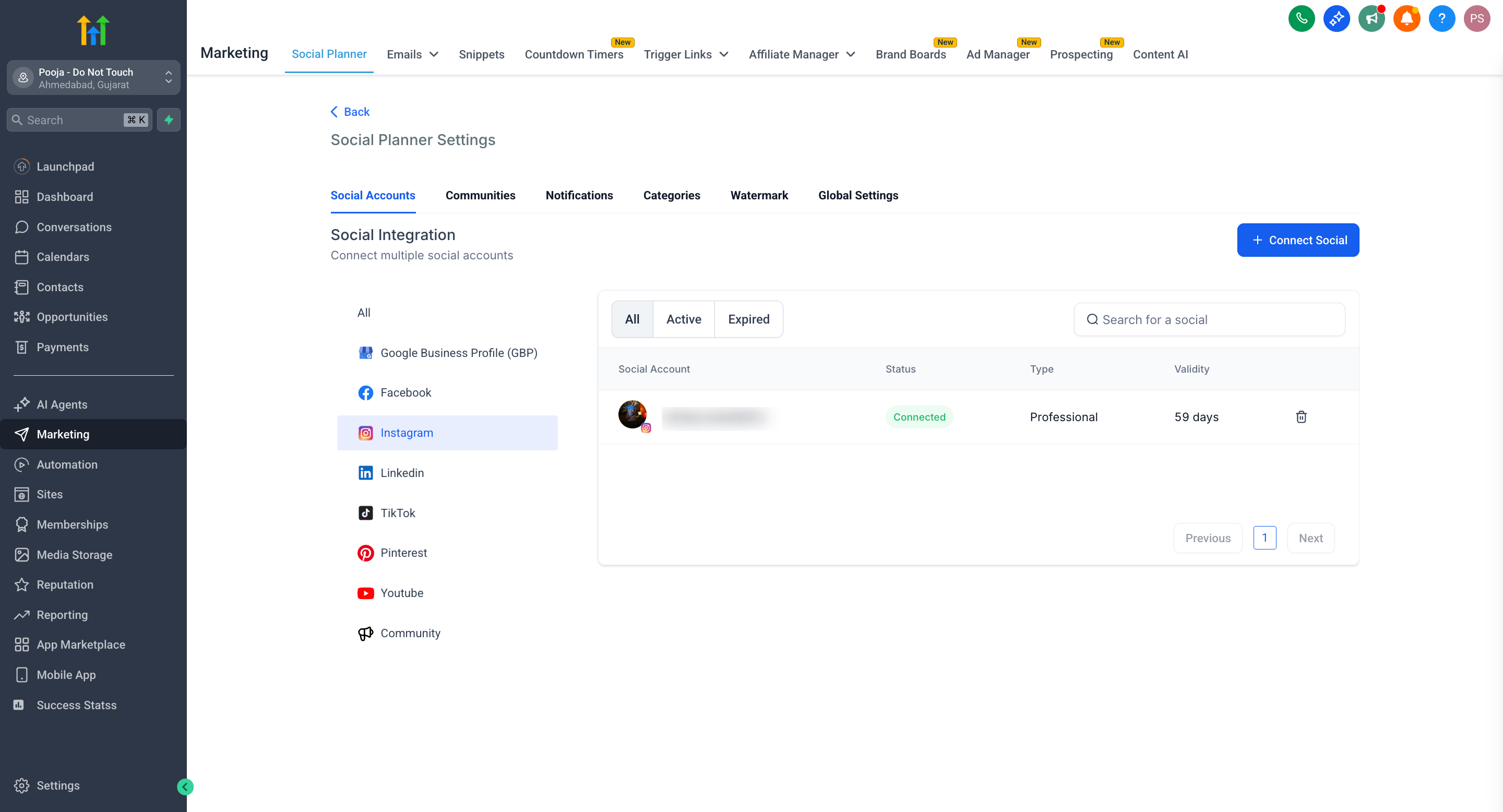The image size is (1503, 812).
Task: Click the green phone dialer icon
Action: tap(1301, 19)
